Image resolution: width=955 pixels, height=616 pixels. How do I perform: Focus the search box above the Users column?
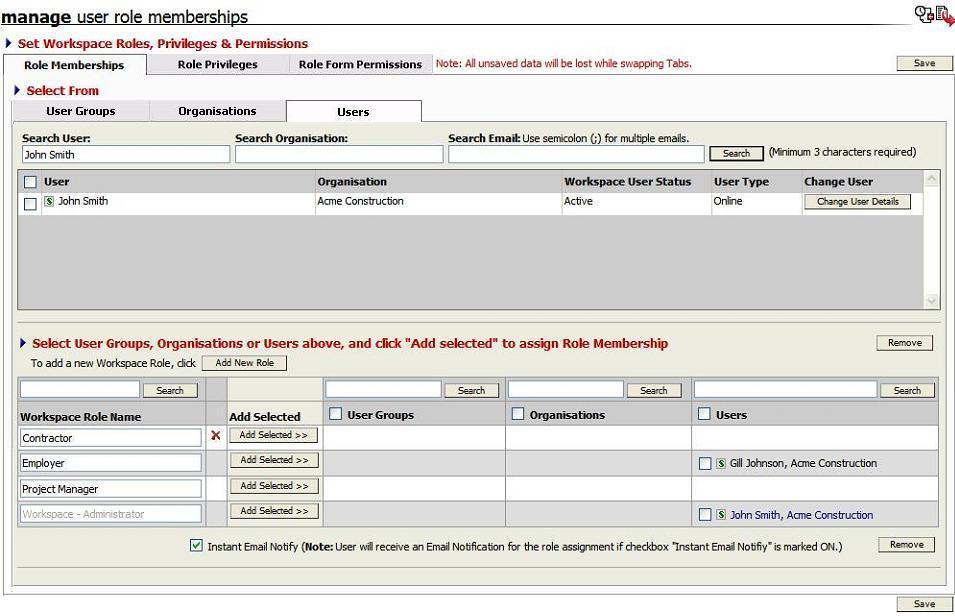[786, 390]
